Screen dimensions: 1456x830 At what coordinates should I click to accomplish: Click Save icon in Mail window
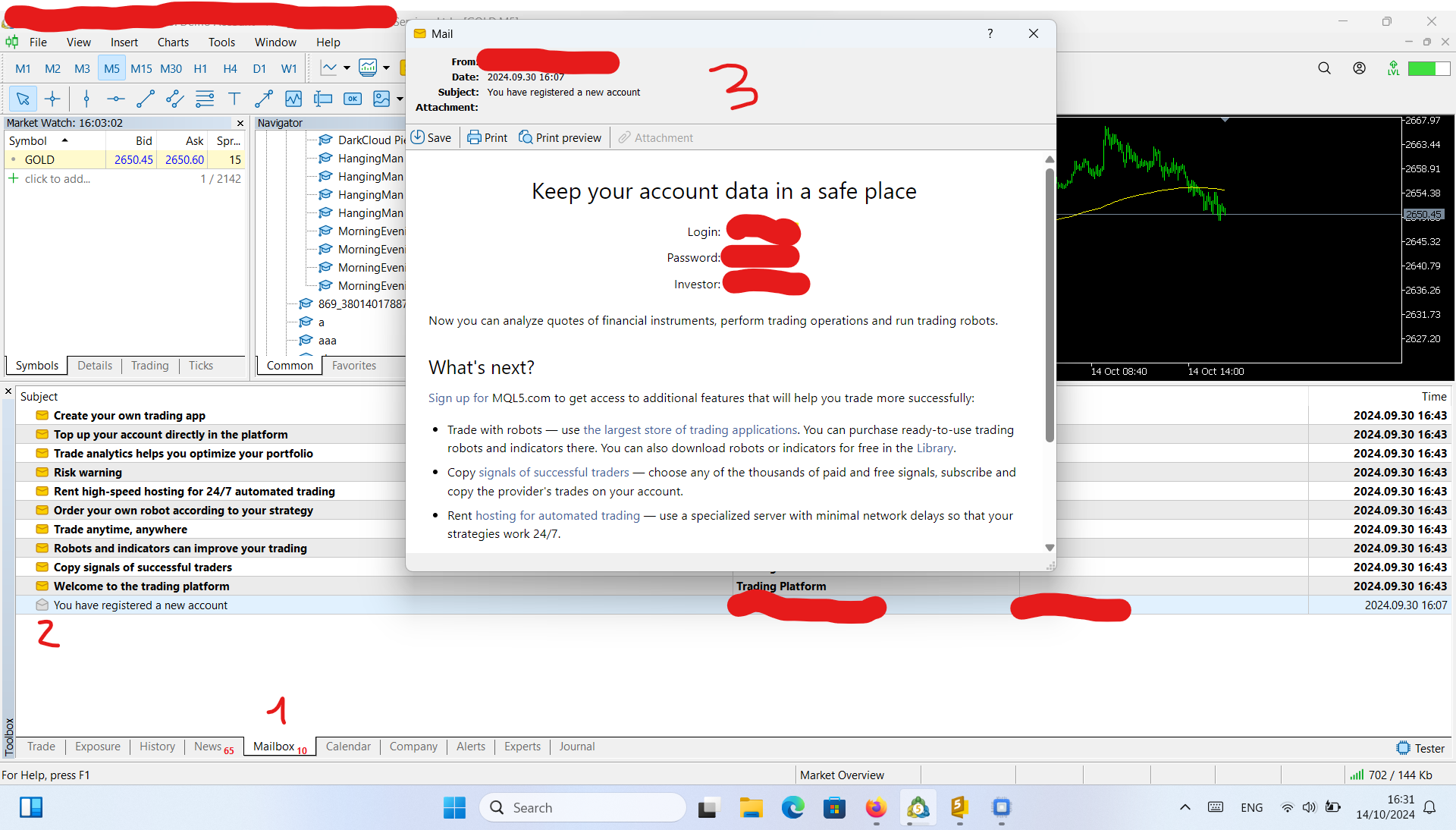pyautogui.click(x=431, y=137)
